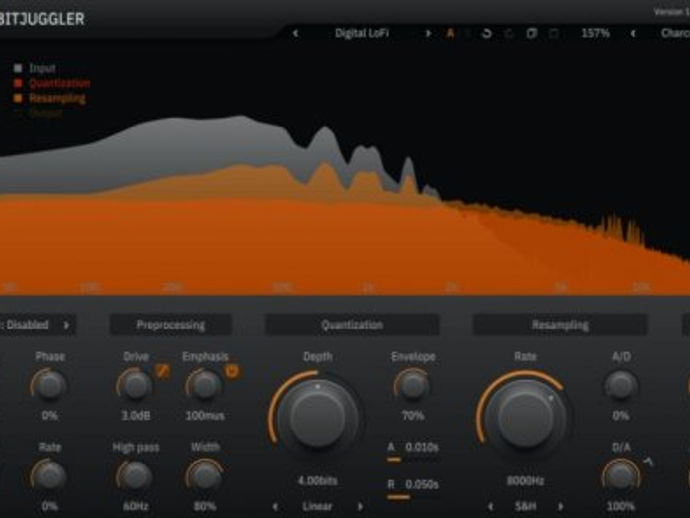Click the Resampling section header

(x=560, y=325)
